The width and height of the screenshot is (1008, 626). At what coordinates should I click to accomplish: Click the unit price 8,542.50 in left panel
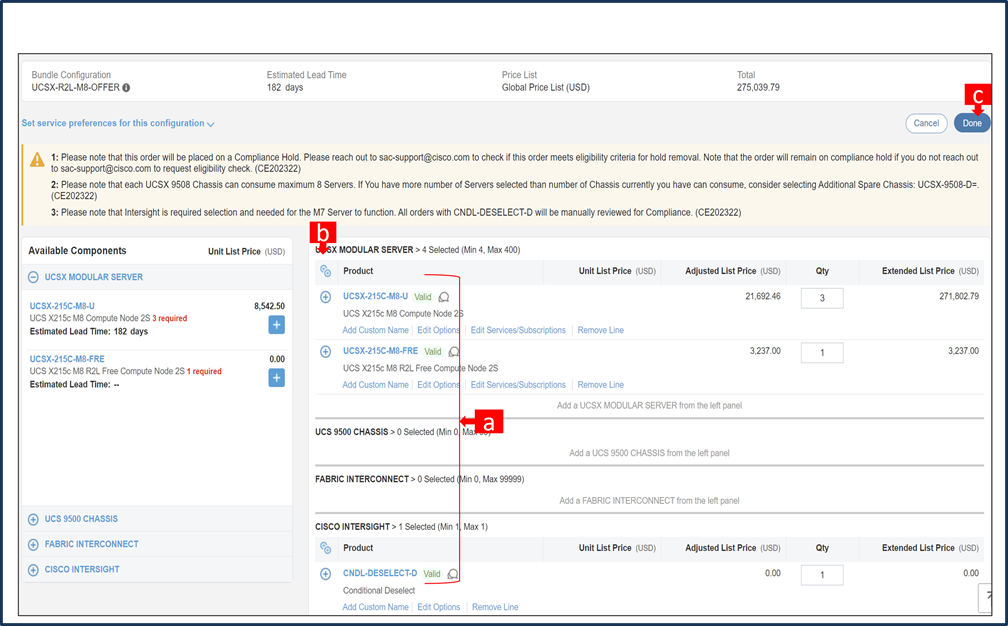point(269,307)
